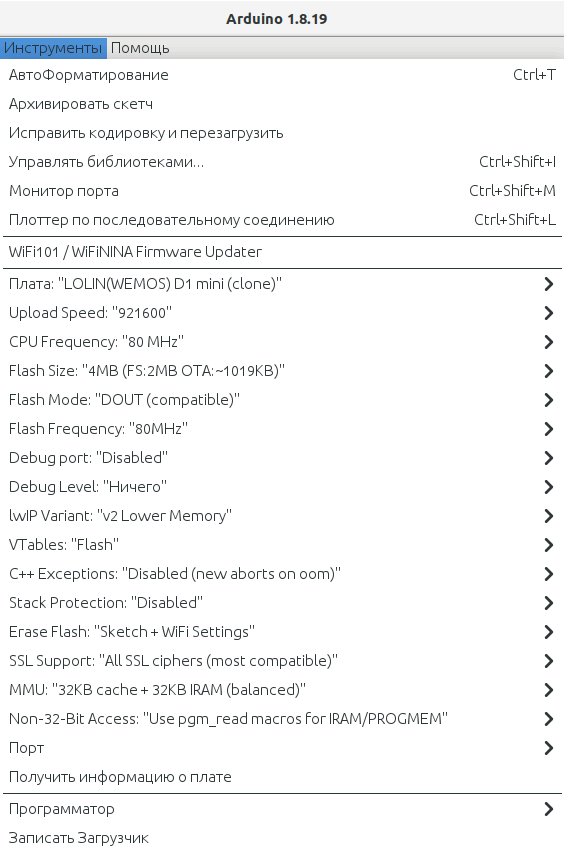Expand the Плата LOLIN(WEMOS) D1 mini submenu arrow
Image resolution: width=564 pixels, height=855 pixels.
(549, 284)
